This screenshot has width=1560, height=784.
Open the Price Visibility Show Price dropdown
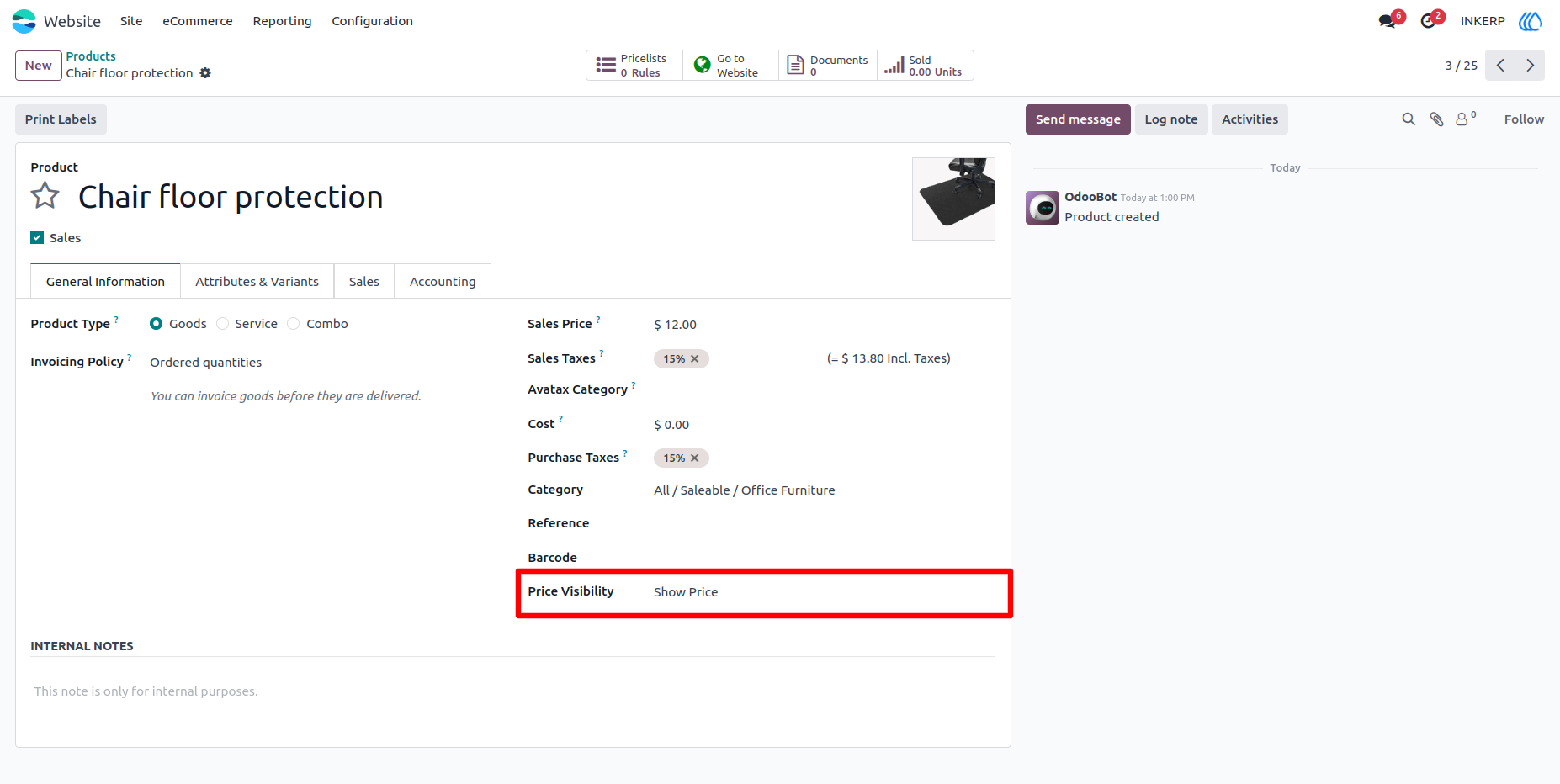tap(824, 592)
